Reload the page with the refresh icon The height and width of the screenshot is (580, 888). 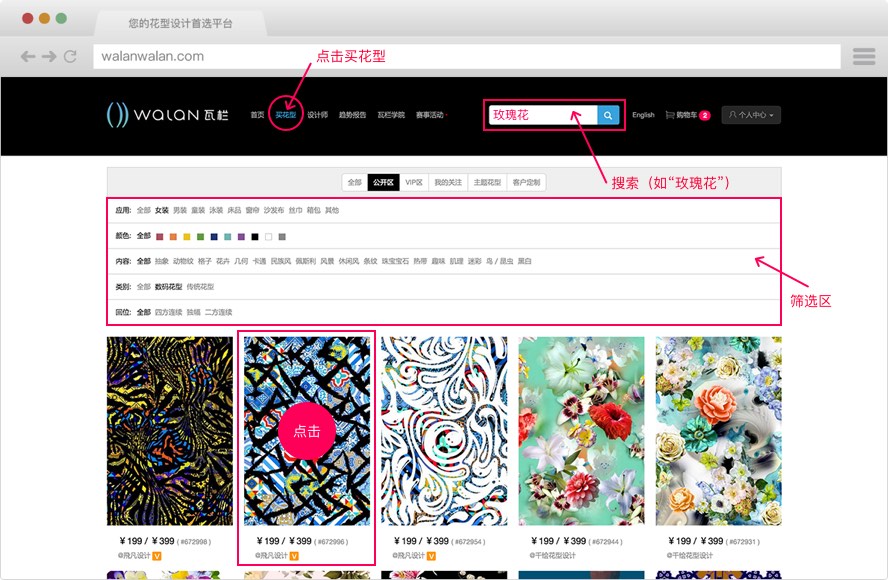click(x=70, y=57)
